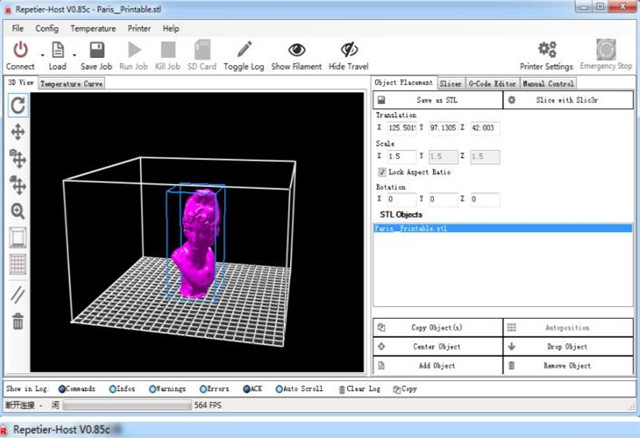Open the Temperature menu
The image size is (640, 438).
tap(92, 28)
